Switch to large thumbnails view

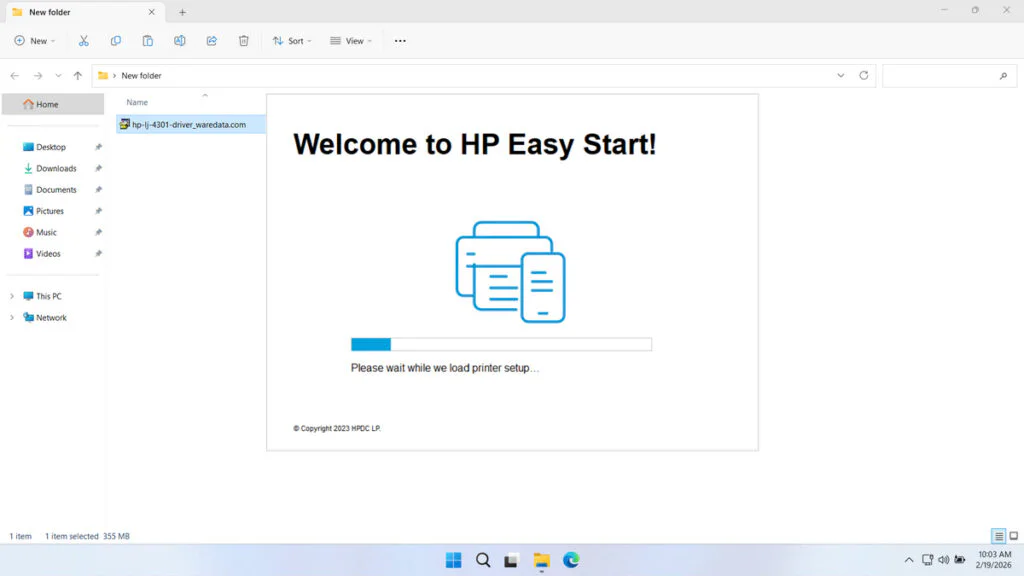coord(1012,536)
